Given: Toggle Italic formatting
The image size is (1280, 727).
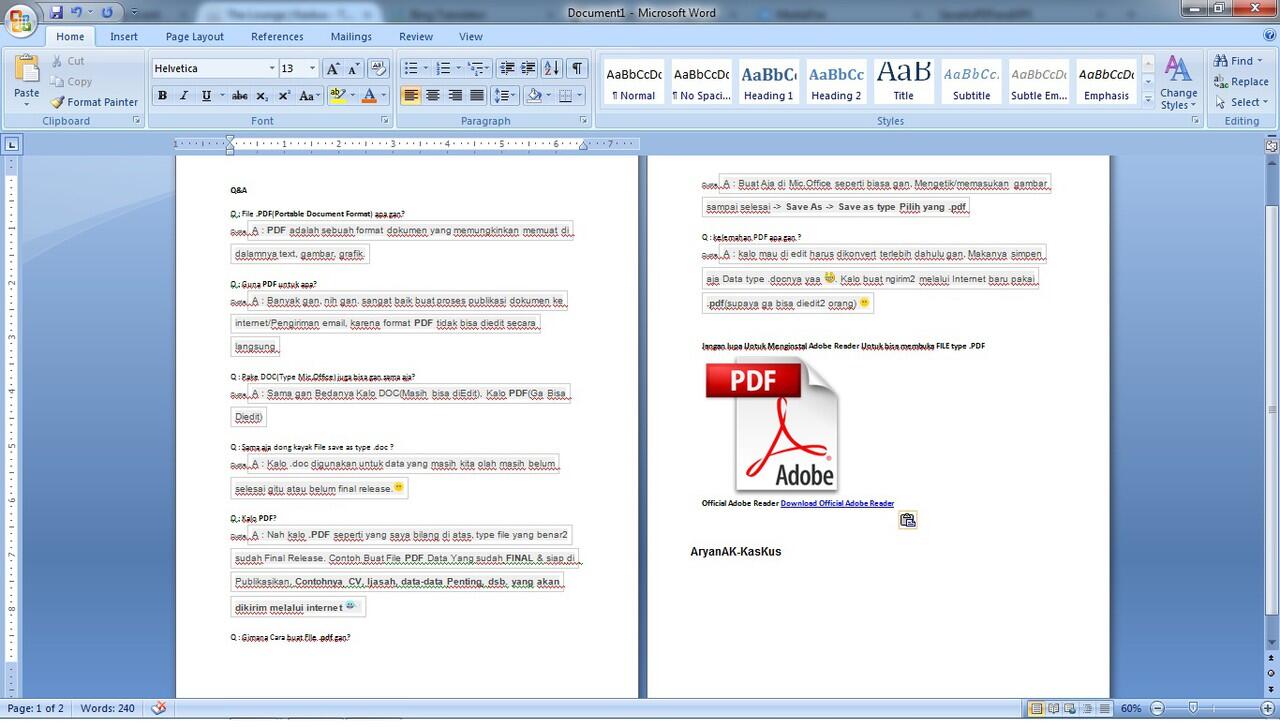Looking at the screenshot, I should click(x=184, y=96).
